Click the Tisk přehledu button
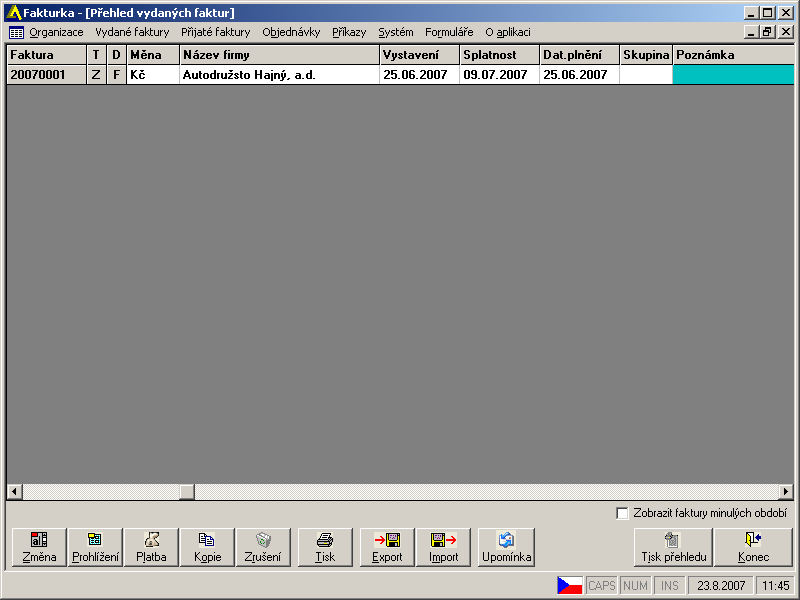800x600 pixels. 673,547
